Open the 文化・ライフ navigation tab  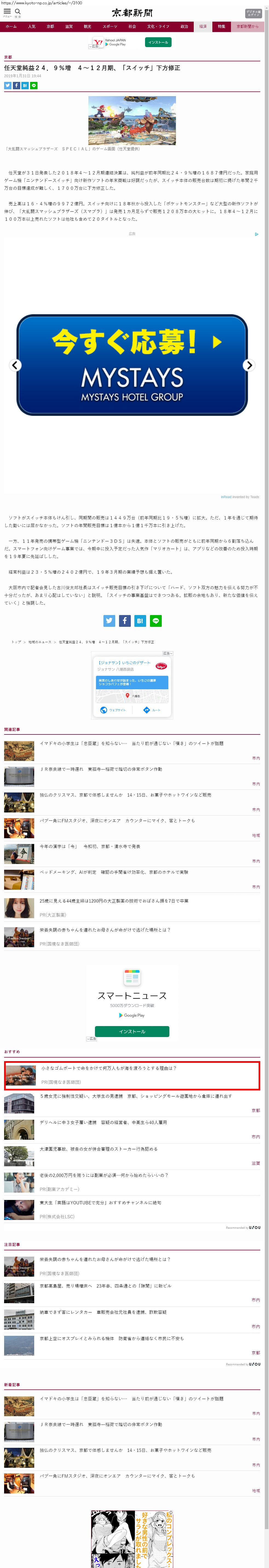pos(158,27)
